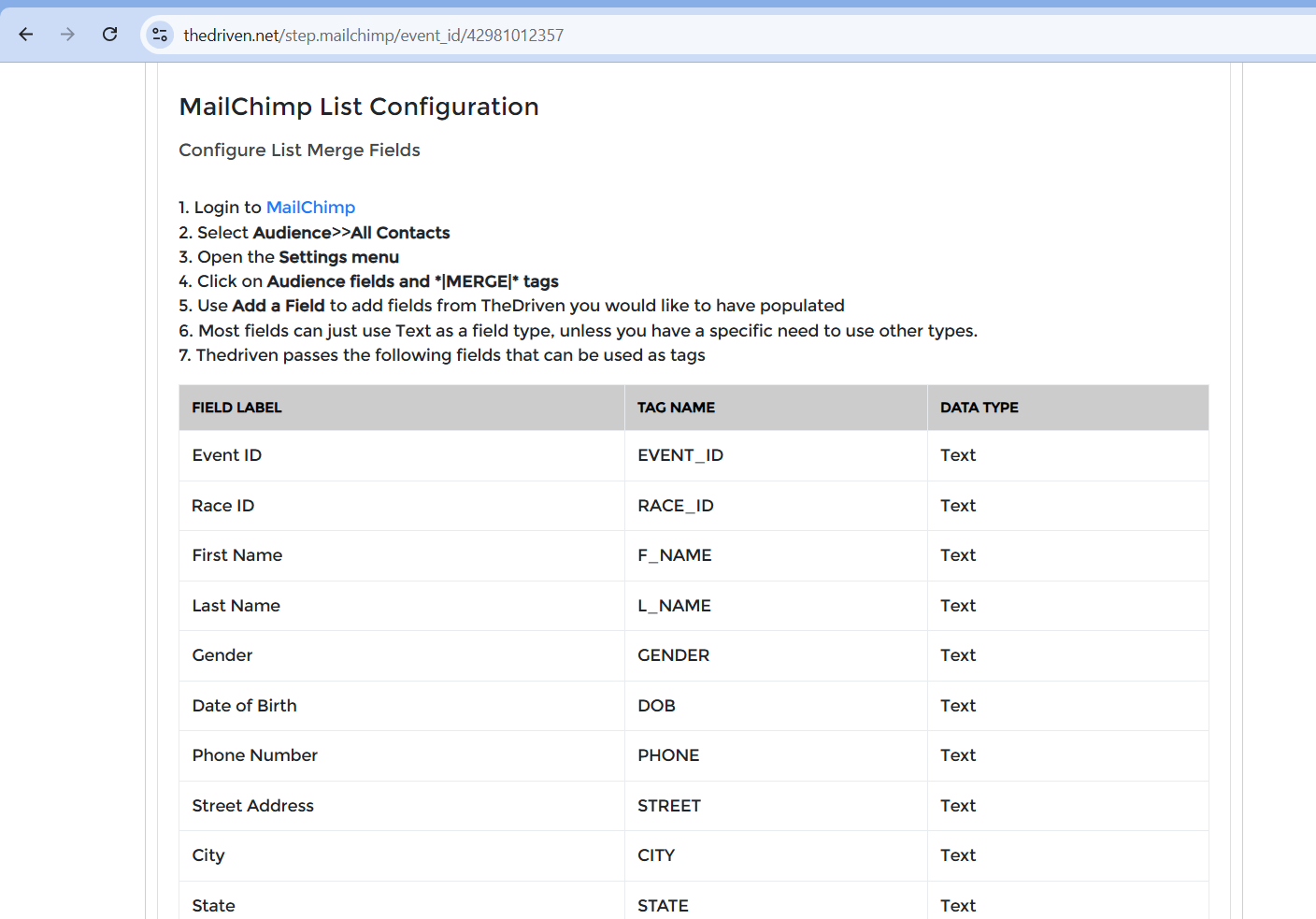The image size is (1316, 919).
Task: Select the RACE_ID tag name cell
Action: (x=776, y=506)
